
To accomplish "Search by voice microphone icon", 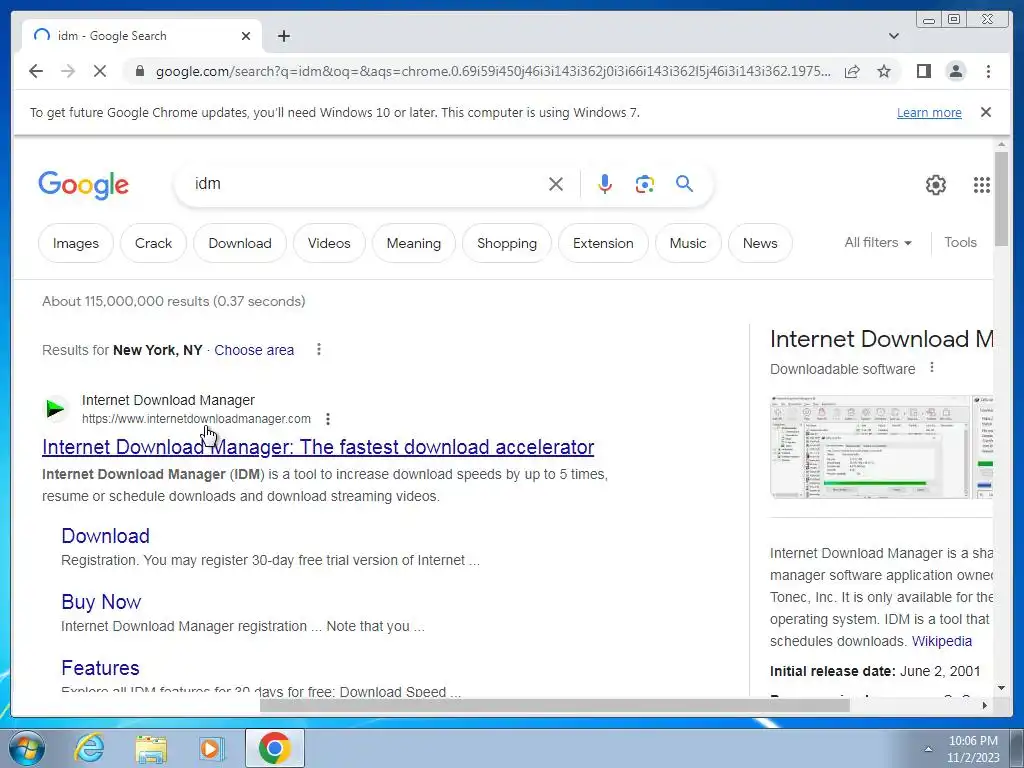I will (x=605, y=184).
